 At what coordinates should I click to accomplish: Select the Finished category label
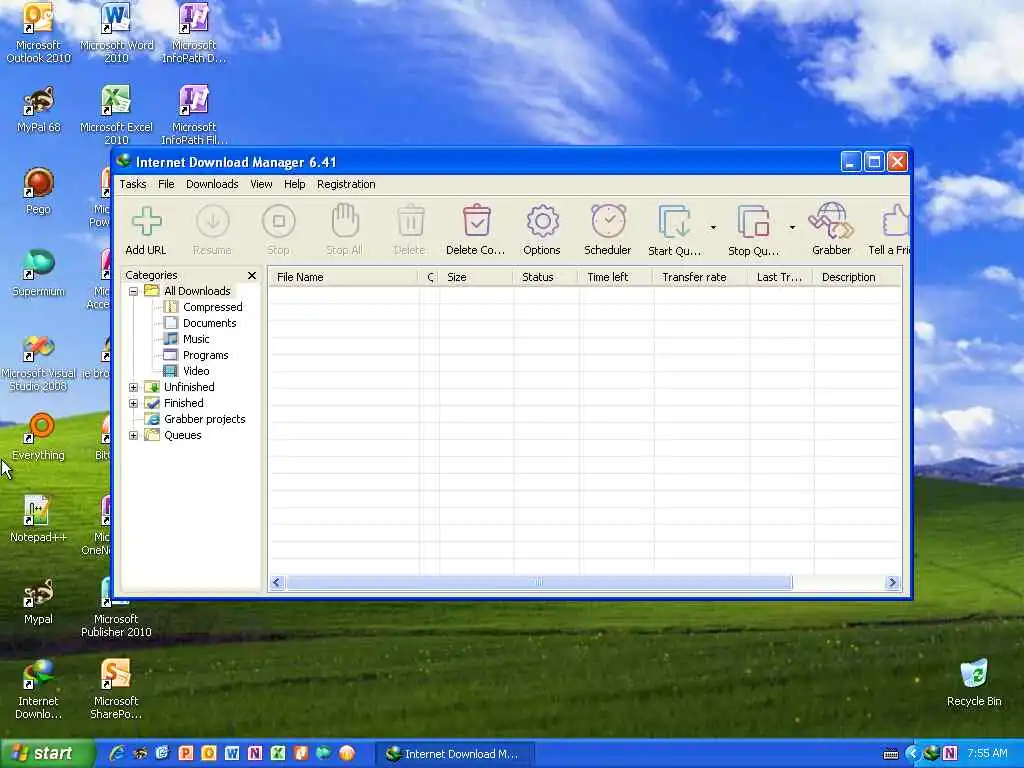tap(184, 404)
